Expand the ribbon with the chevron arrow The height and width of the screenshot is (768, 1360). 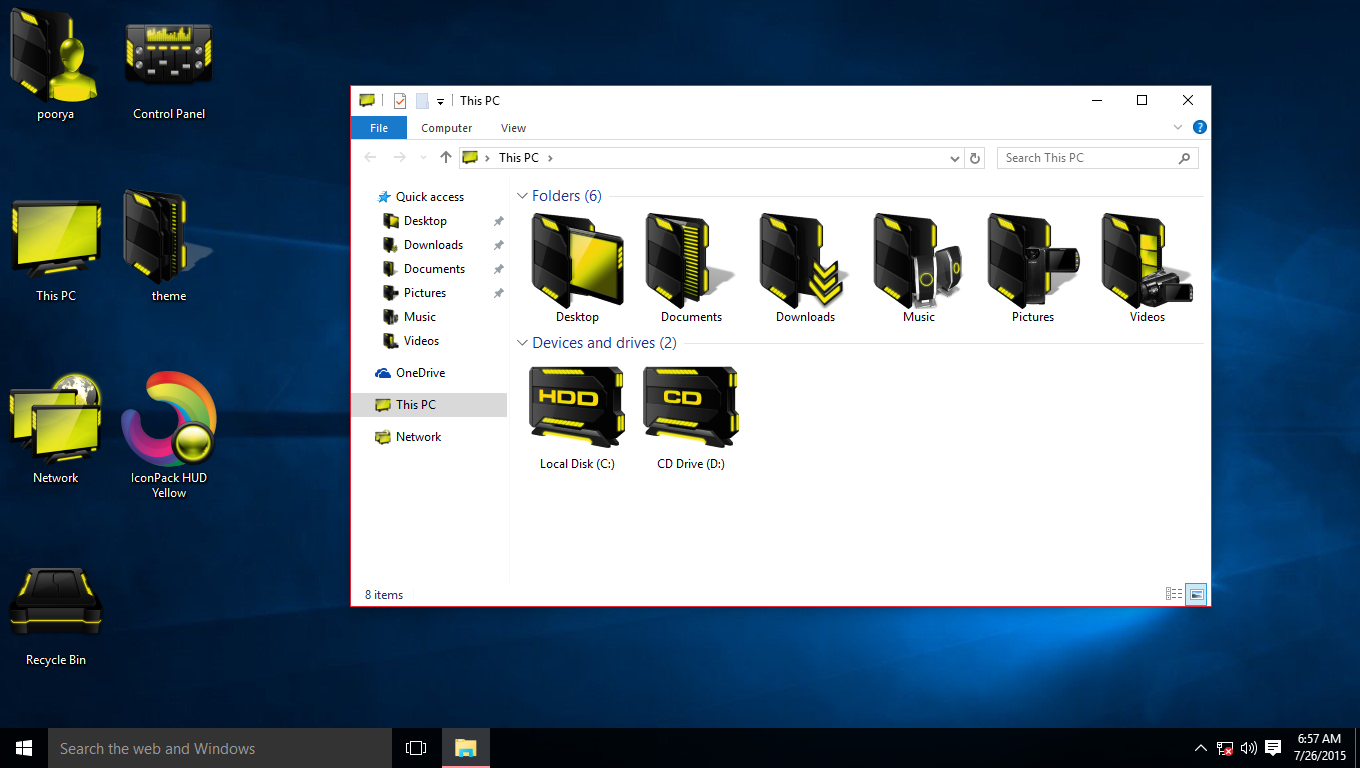click(x=1178, y=127)
